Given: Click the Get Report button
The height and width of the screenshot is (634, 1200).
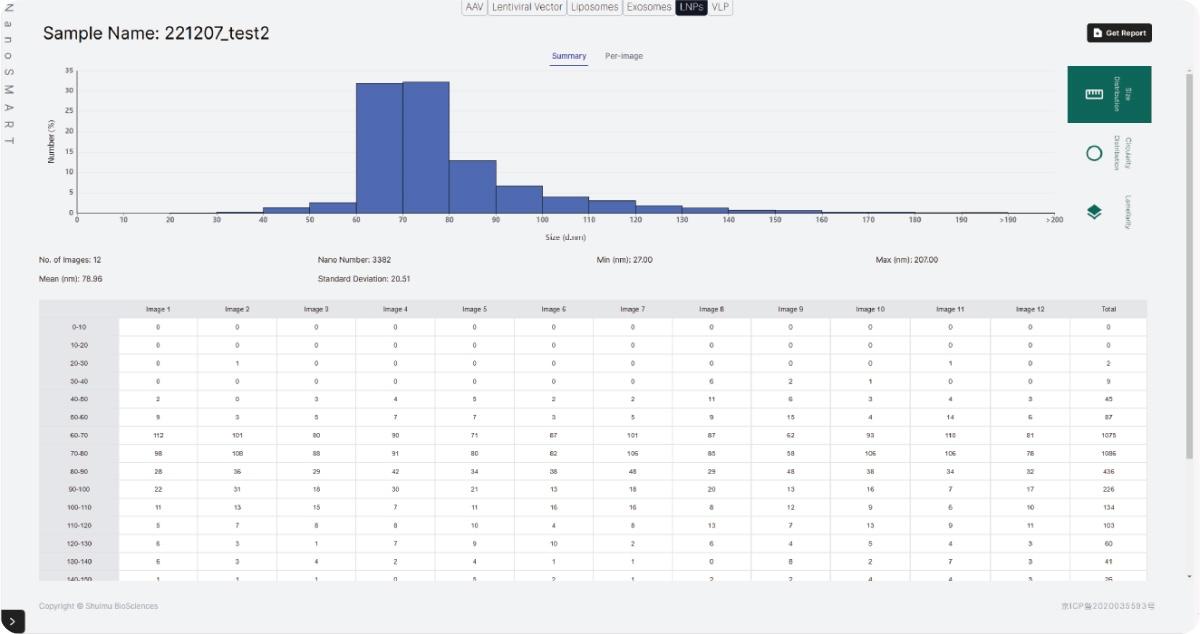Looking at the screenshot, I should tap(1119, 33).
